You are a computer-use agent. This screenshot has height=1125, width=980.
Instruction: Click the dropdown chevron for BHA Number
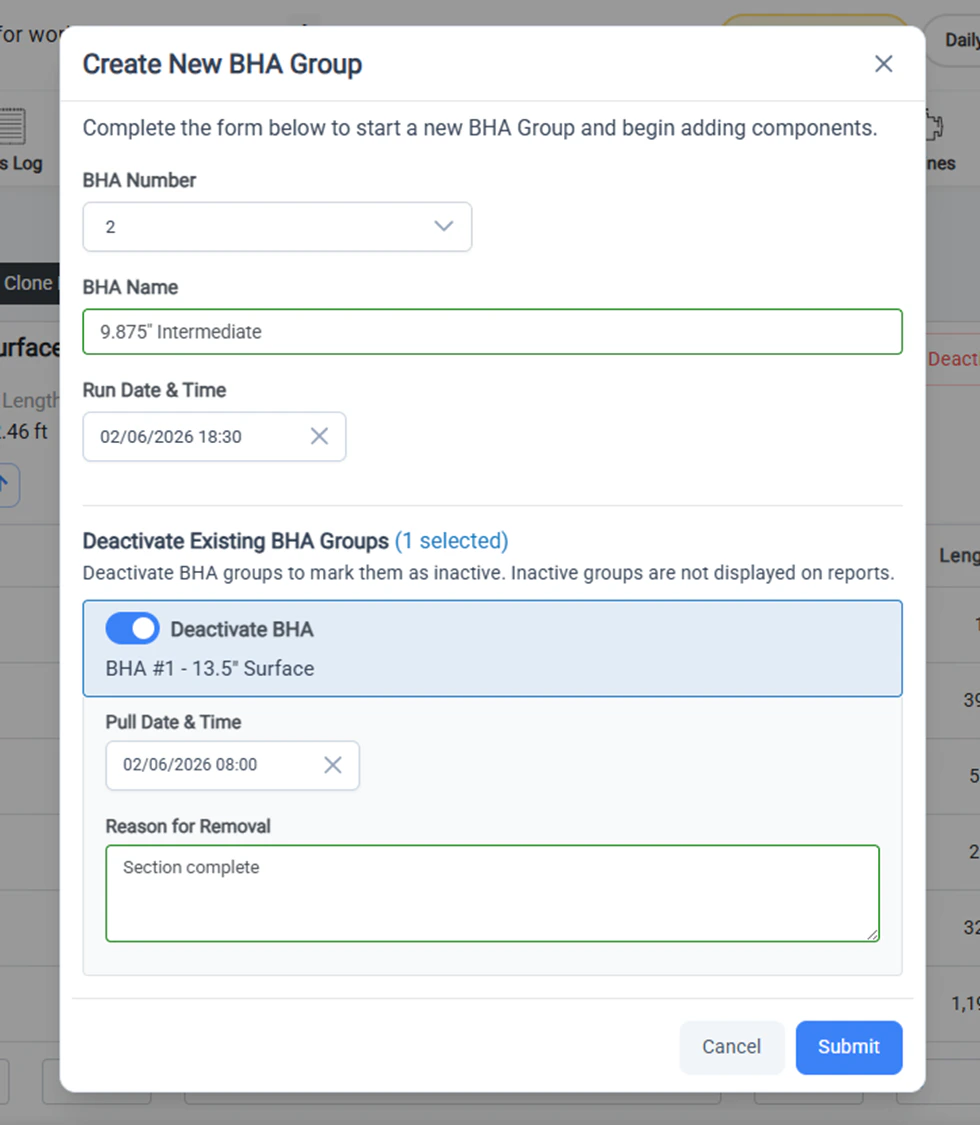coord(444,226)
